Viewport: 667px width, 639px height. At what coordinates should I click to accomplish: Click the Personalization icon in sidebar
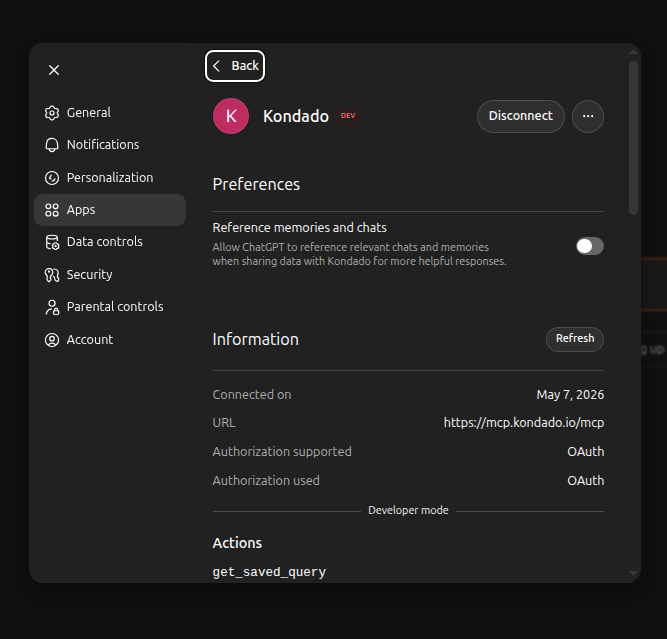[x=52, y=178]
